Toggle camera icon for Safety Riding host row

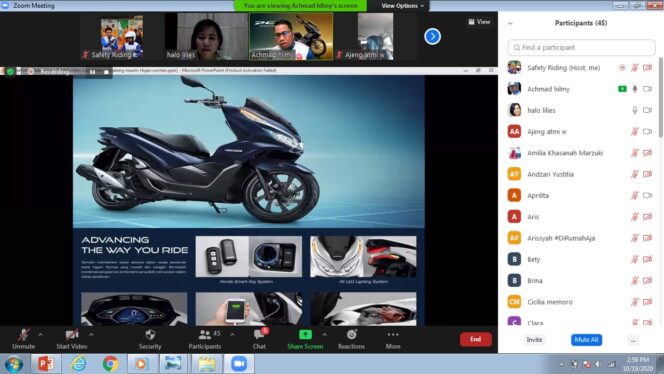coord(647,68)
